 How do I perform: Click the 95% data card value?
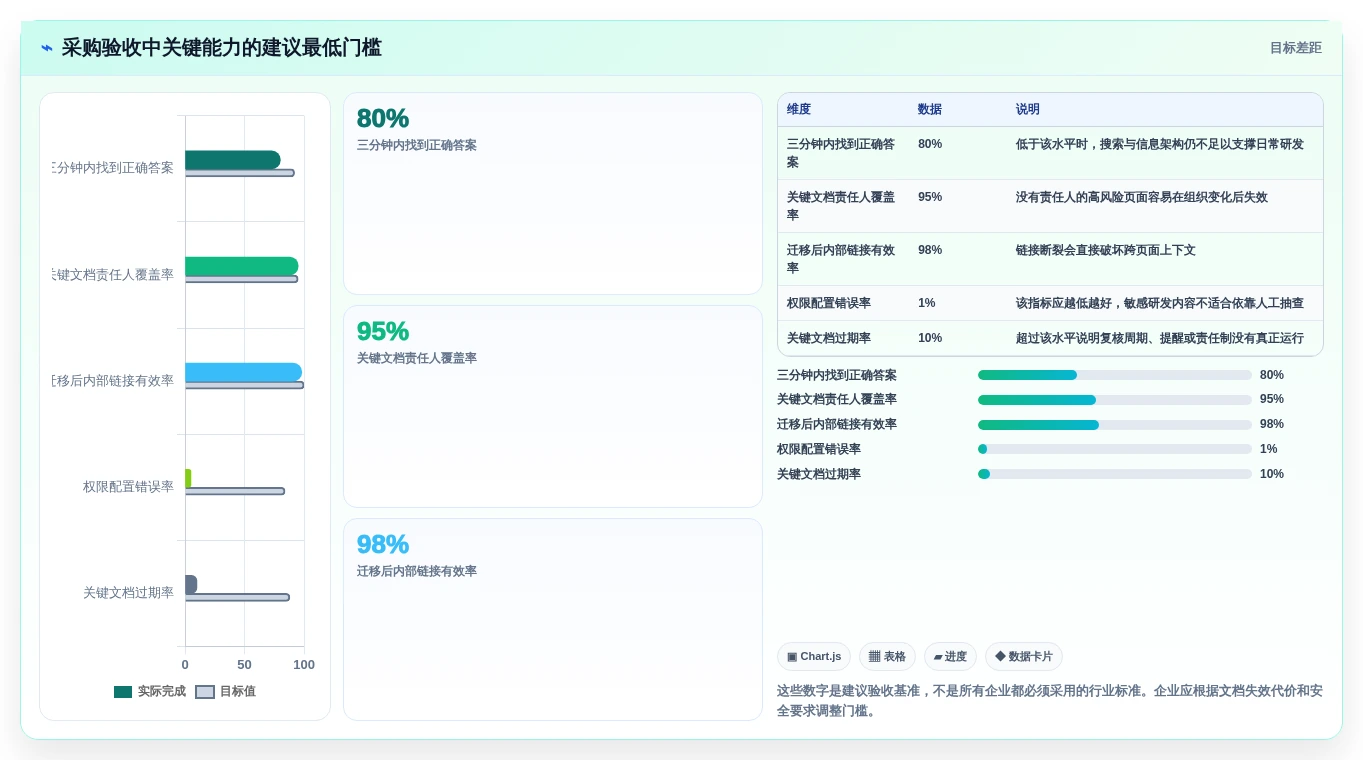[x=383, y=331]
